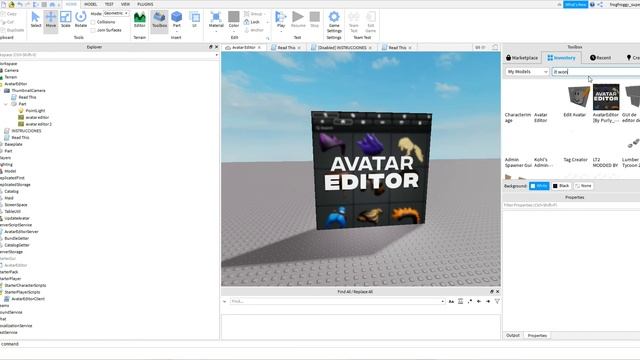Open the My Models category dropdown
This screenshot has height=360, width=640.
(x=527, y=72)
